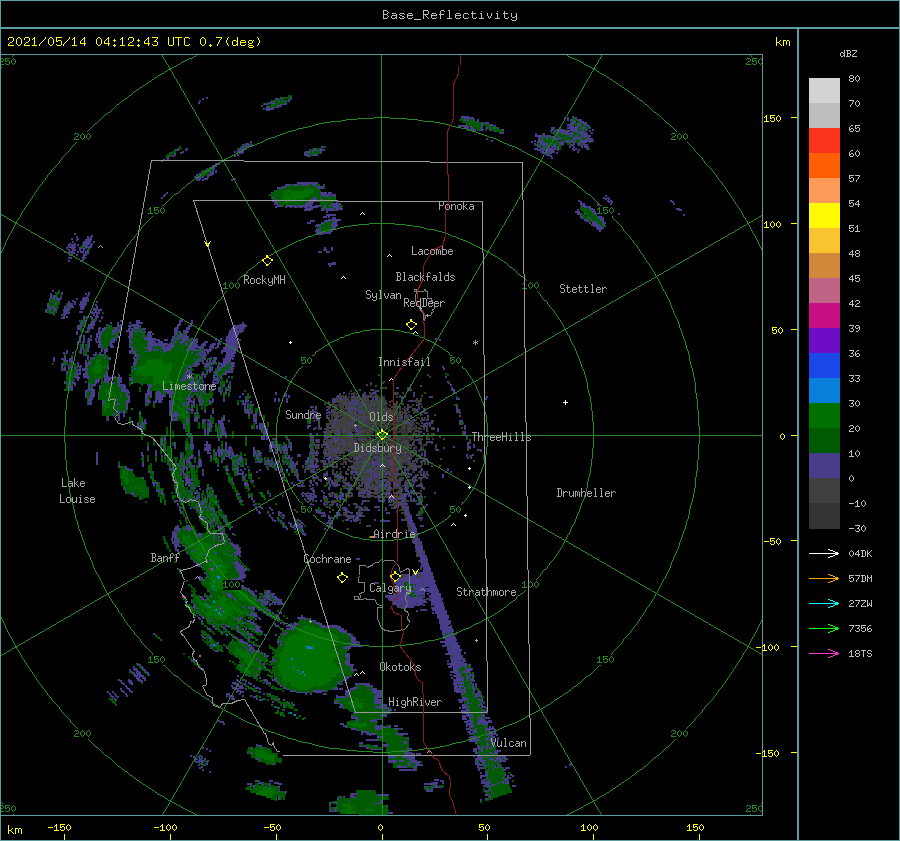Click the ThreeHills label
Viewport: 900px width, 841px height.
502,437
